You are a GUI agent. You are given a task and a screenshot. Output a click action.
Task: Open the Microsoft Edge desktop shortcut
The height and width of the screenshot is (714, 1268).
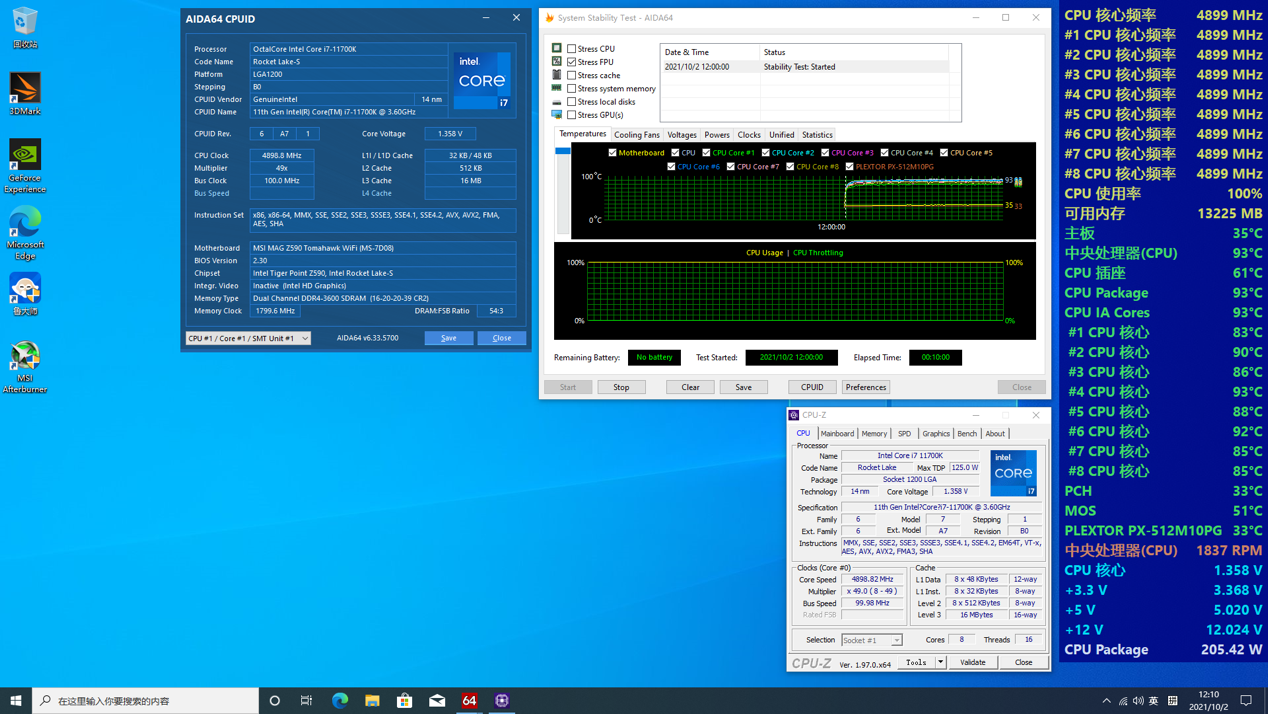[x=25, y=235]
